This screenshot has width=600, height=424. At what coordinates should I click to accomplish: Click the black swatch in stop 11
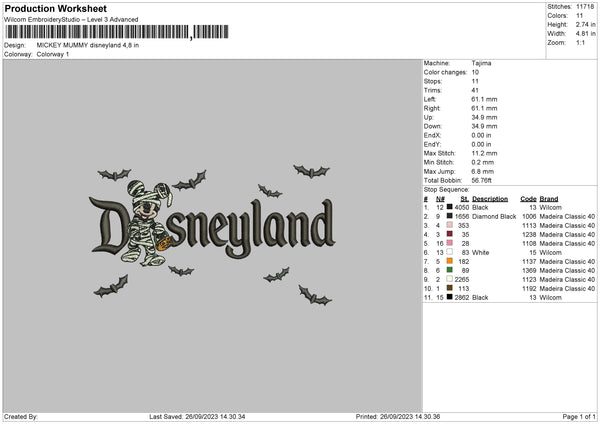click(450, 297)
